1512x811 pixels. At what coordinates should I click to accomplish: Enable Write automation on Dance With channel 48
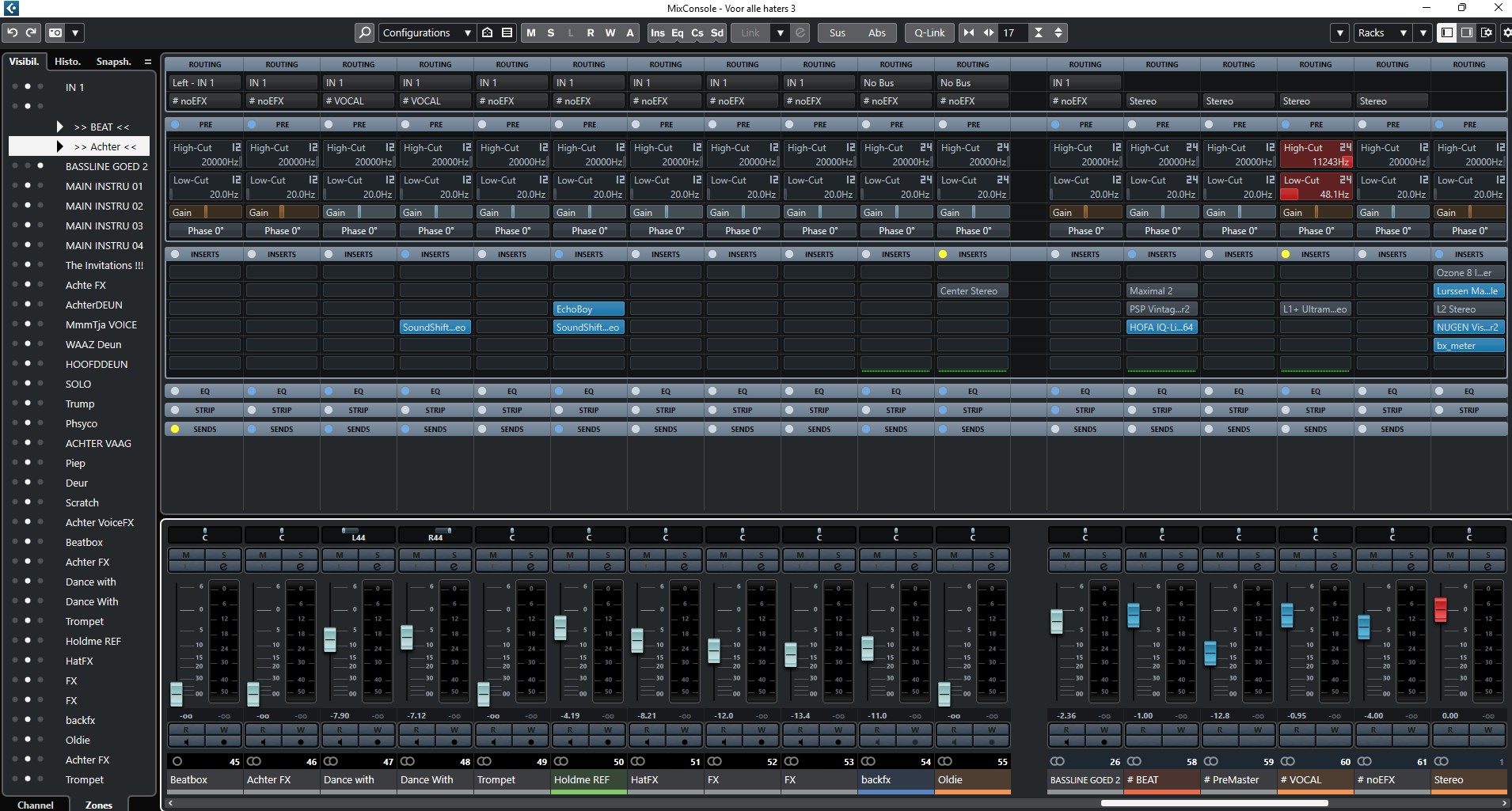(x=454, y=730)
